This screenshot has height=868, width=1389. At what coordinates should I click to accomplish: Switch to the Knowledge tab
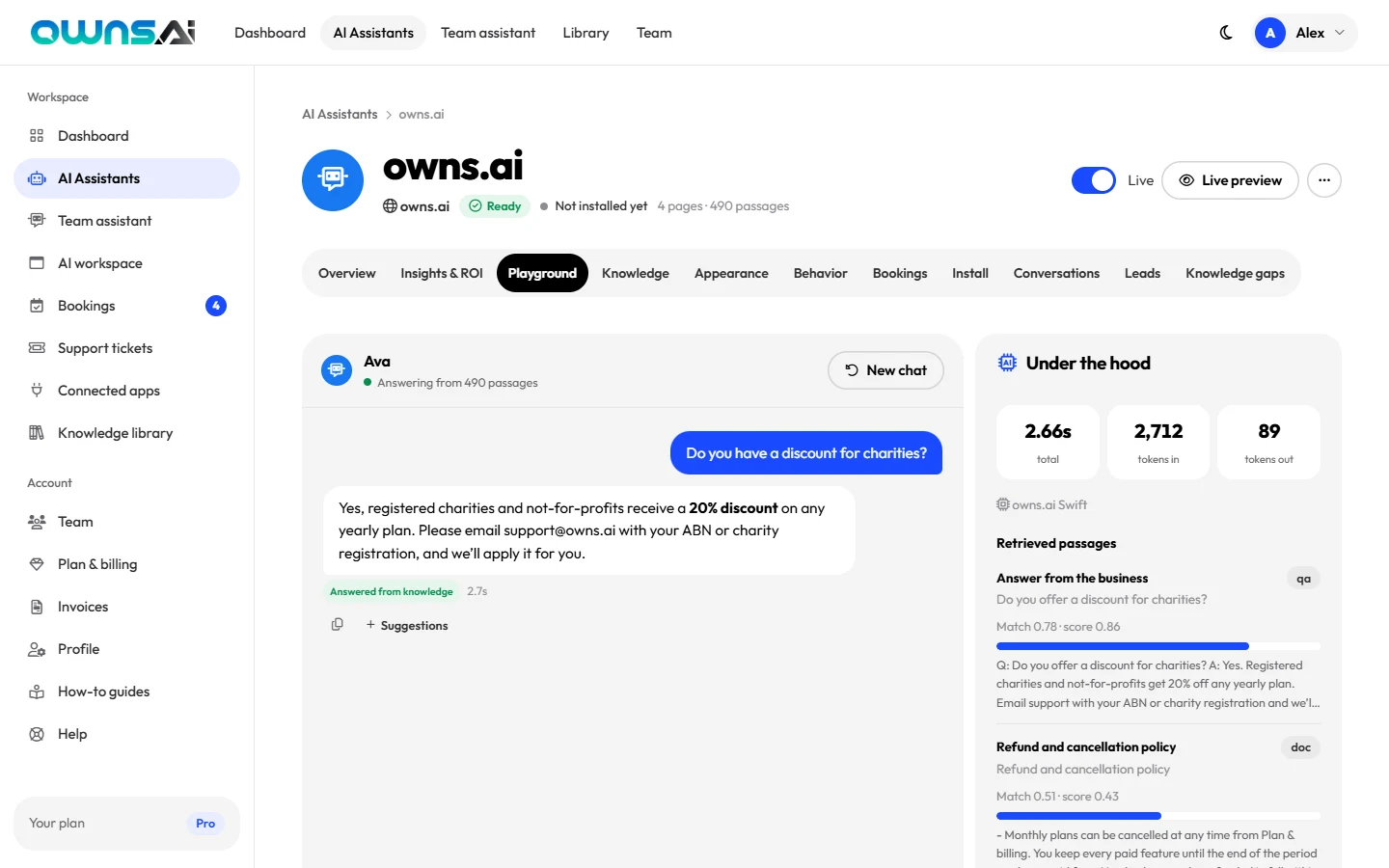pyautogui.click(x=636, y=273)
